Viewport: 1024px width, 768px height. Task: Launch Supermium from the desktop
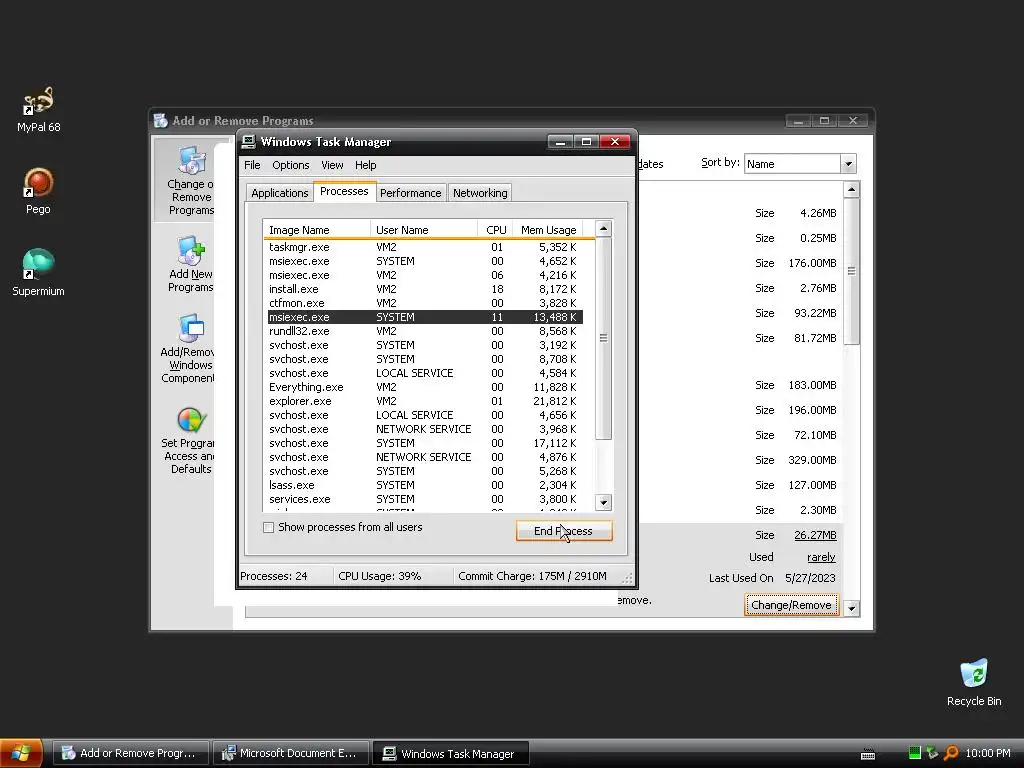[x=38, y=272]
